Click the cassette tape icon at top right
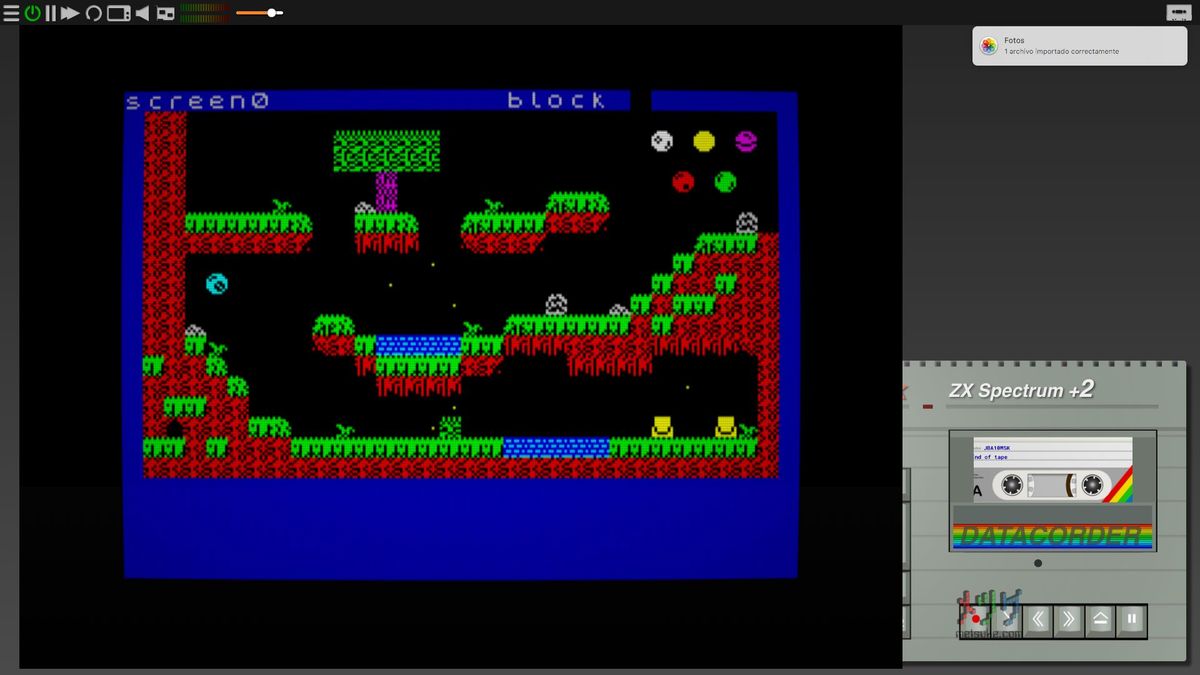The height and width of the screenshot is (675, 1200). coord(1177,12)
